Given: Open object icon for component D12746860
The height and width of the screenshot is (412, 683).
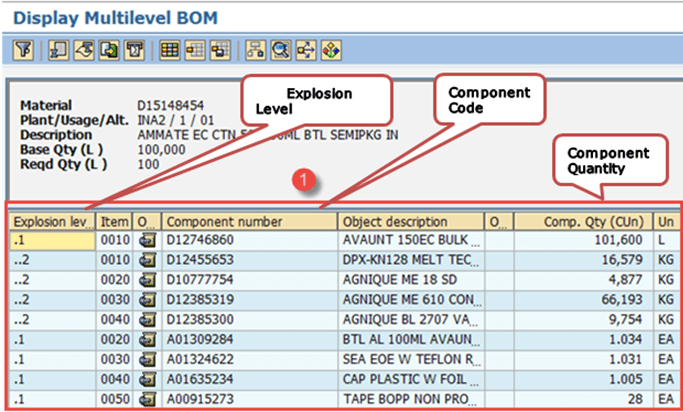Looking at the screenshot, I should [148, 240].
